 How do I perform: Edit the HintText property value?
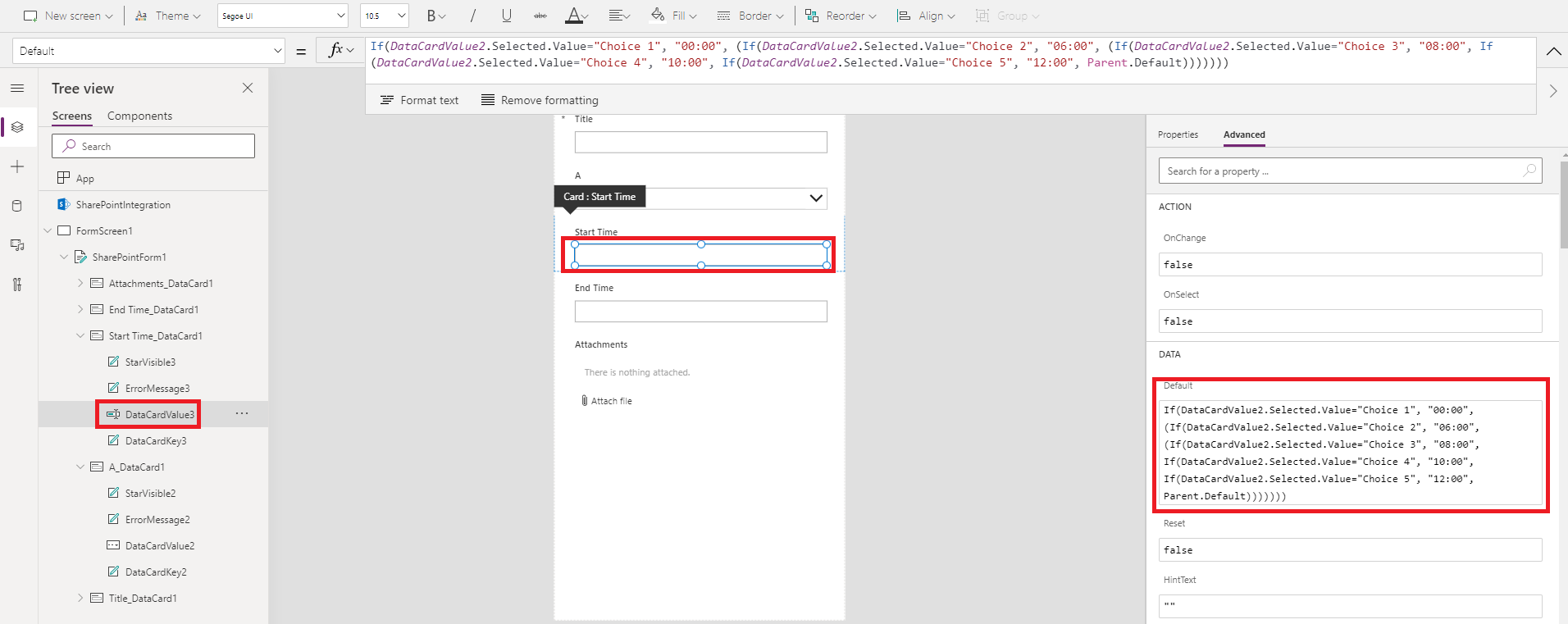[x=1350, y=606]
